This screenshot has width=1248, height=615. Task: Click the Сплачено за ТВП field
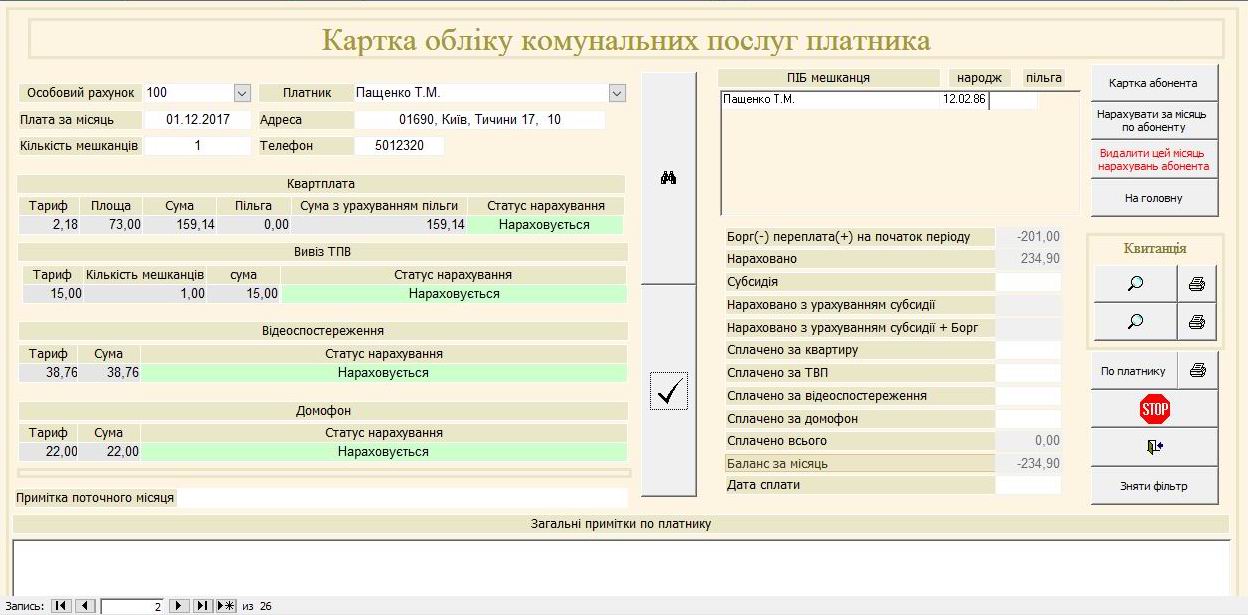coord(1028,373)
